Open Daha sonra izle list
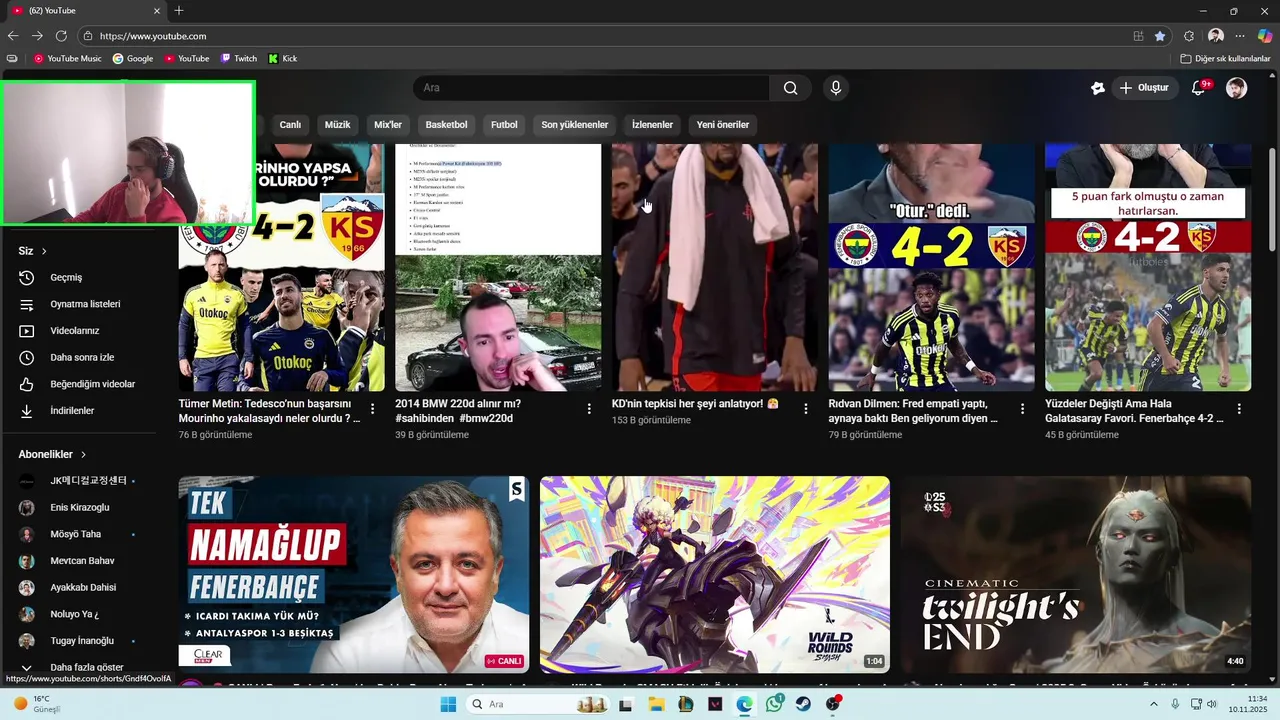1280x720 pixels. click(78, 357)
